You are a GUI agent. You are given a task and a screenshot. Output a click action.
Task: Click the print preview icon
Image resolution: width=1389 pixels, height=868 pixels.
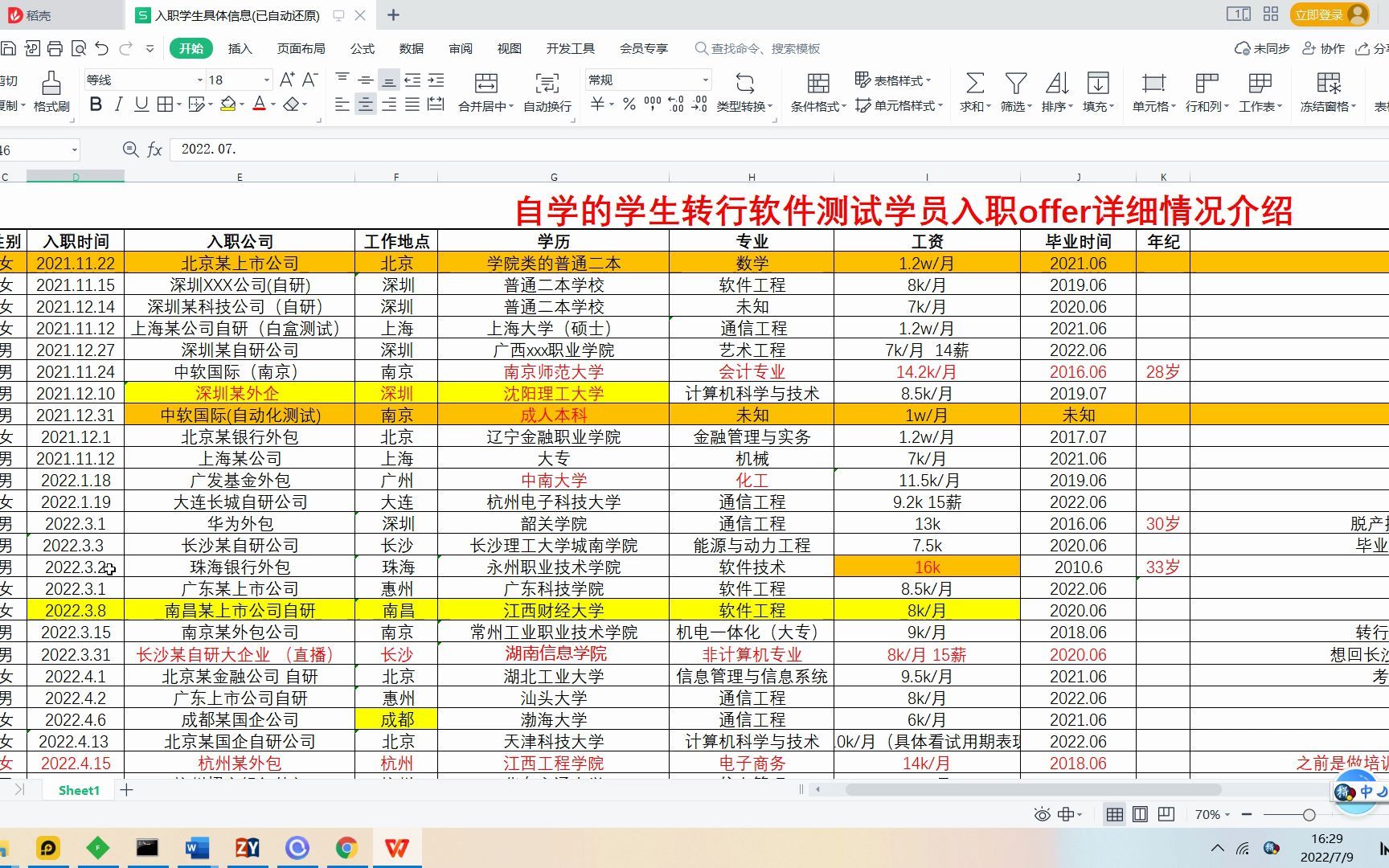(79, 49)
